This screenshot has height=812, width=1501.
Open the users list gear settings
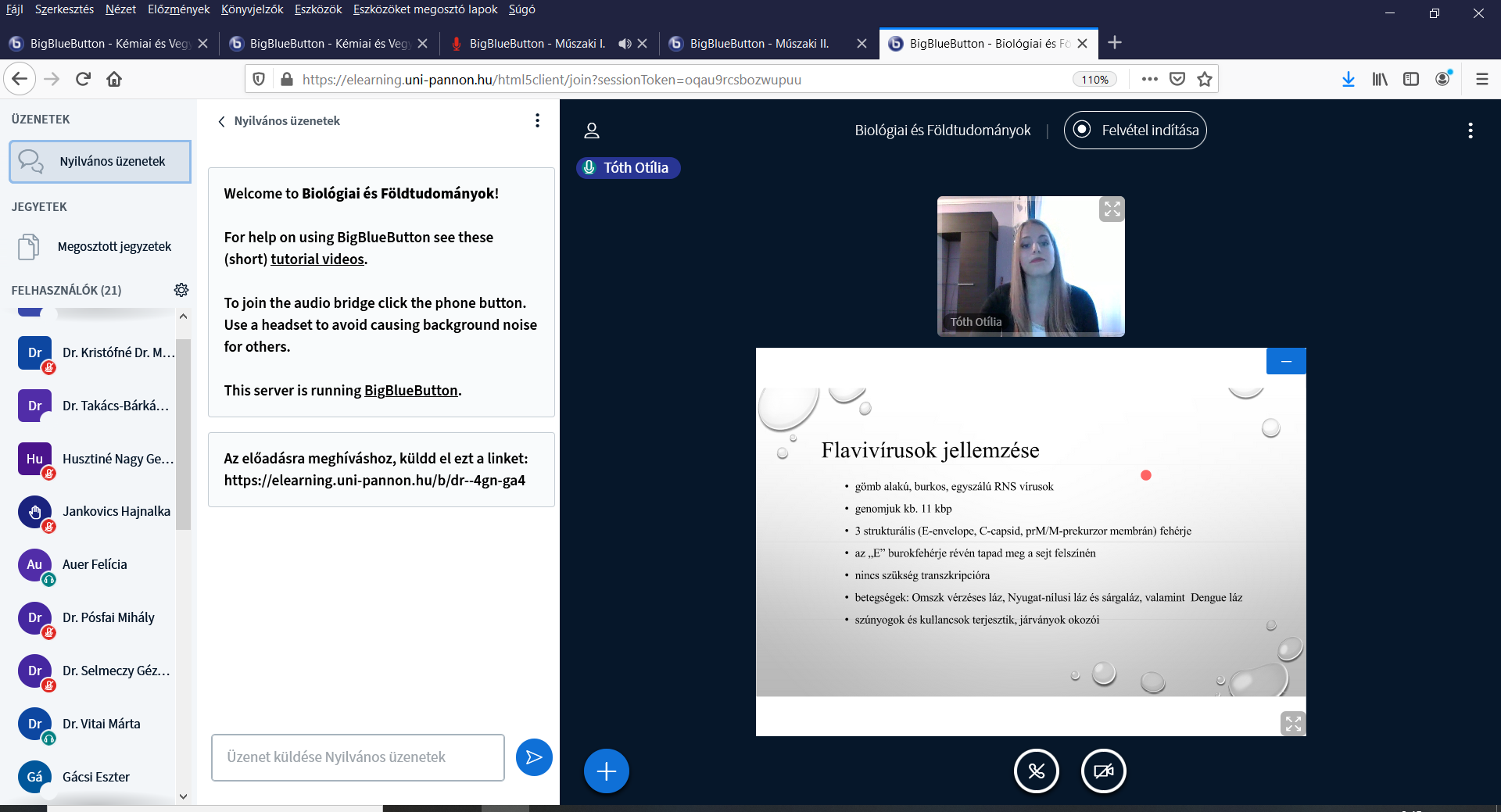pos(181,290)
